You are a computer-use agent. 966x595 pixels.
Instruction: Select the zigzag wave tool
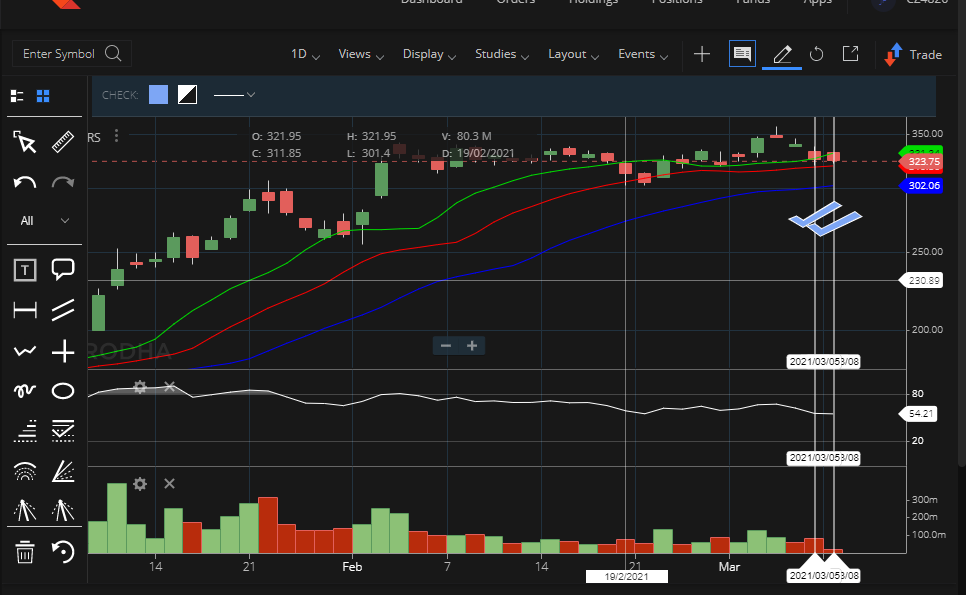point(25,351)
